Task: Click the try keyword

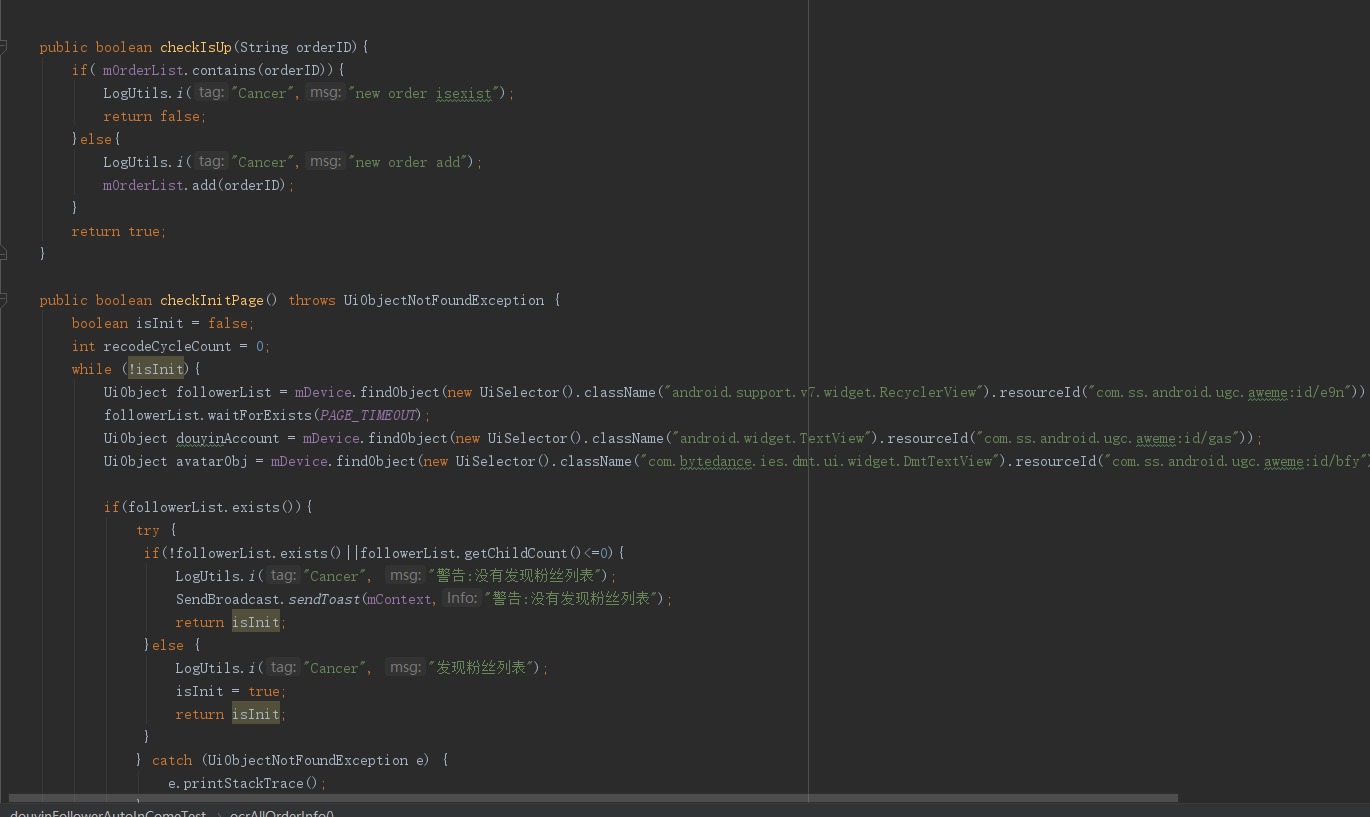Action: pyautogui.click(x=148, y=530)
